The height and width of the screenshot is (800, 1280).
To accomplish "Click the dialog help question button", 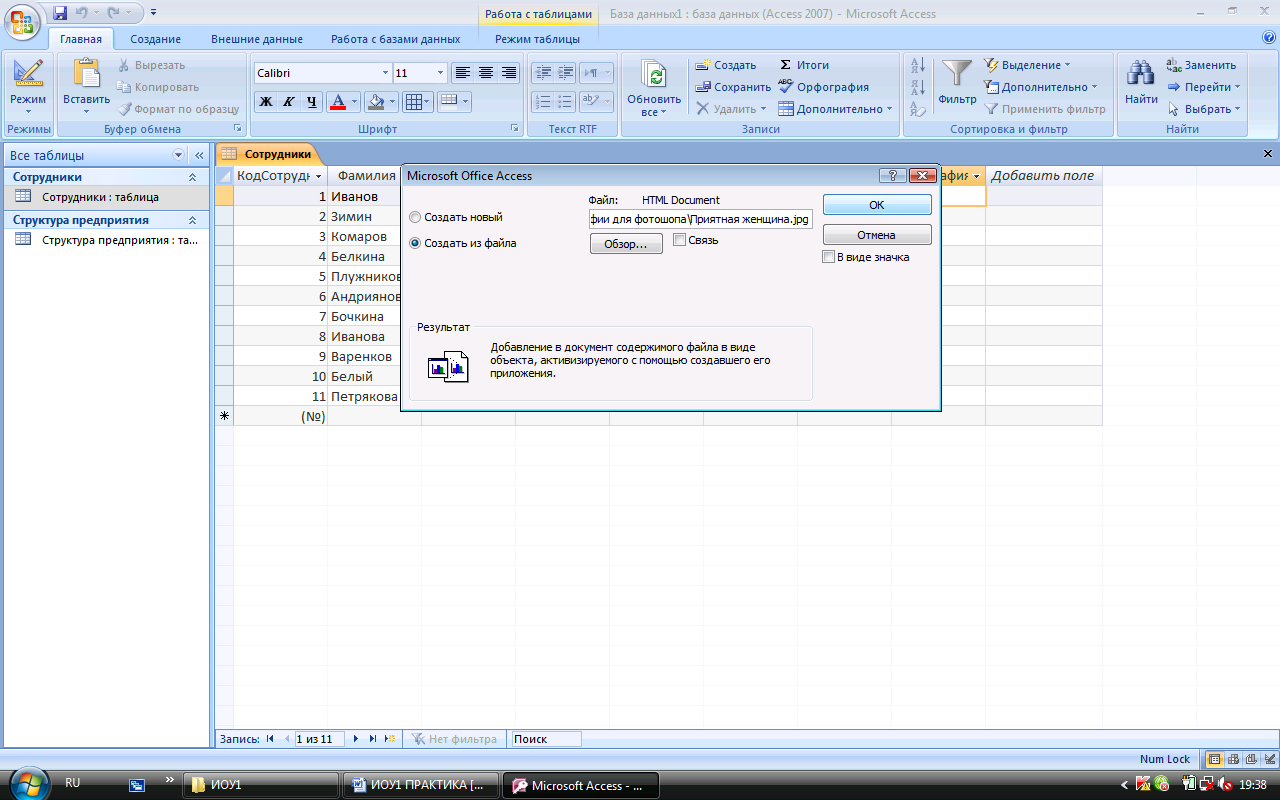I will tap(893, 176).
